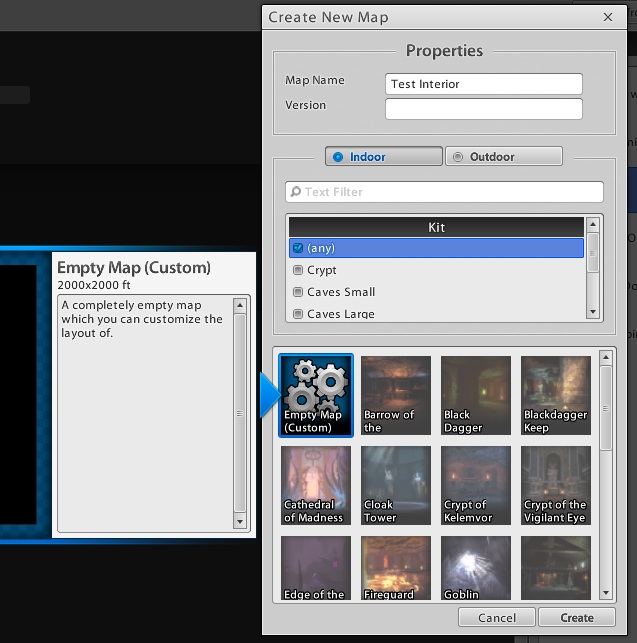Click map thumbnails scroll down arrow
This screenshot has height=643, width=637.
606,593
